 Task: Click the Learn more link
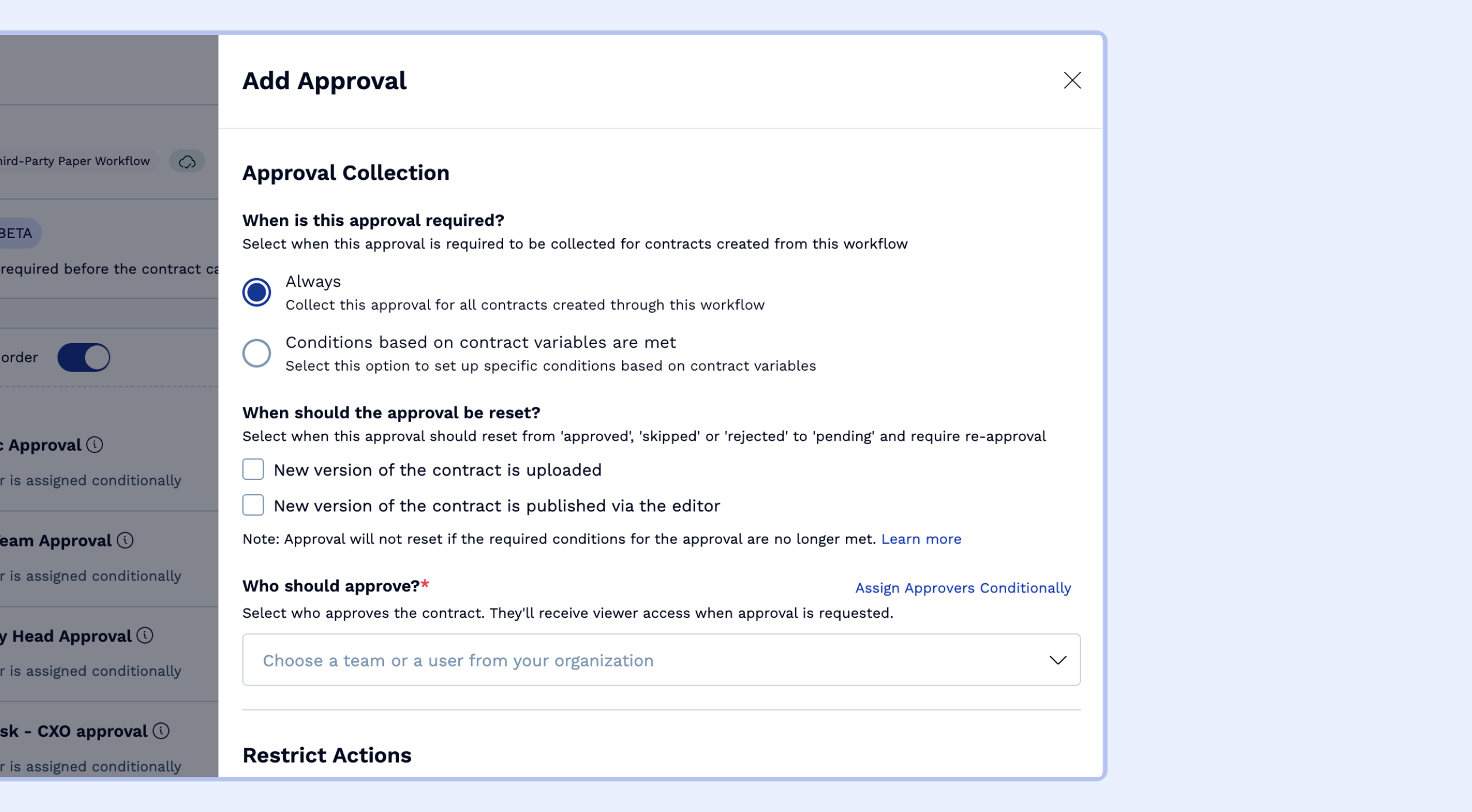point(921,538)
